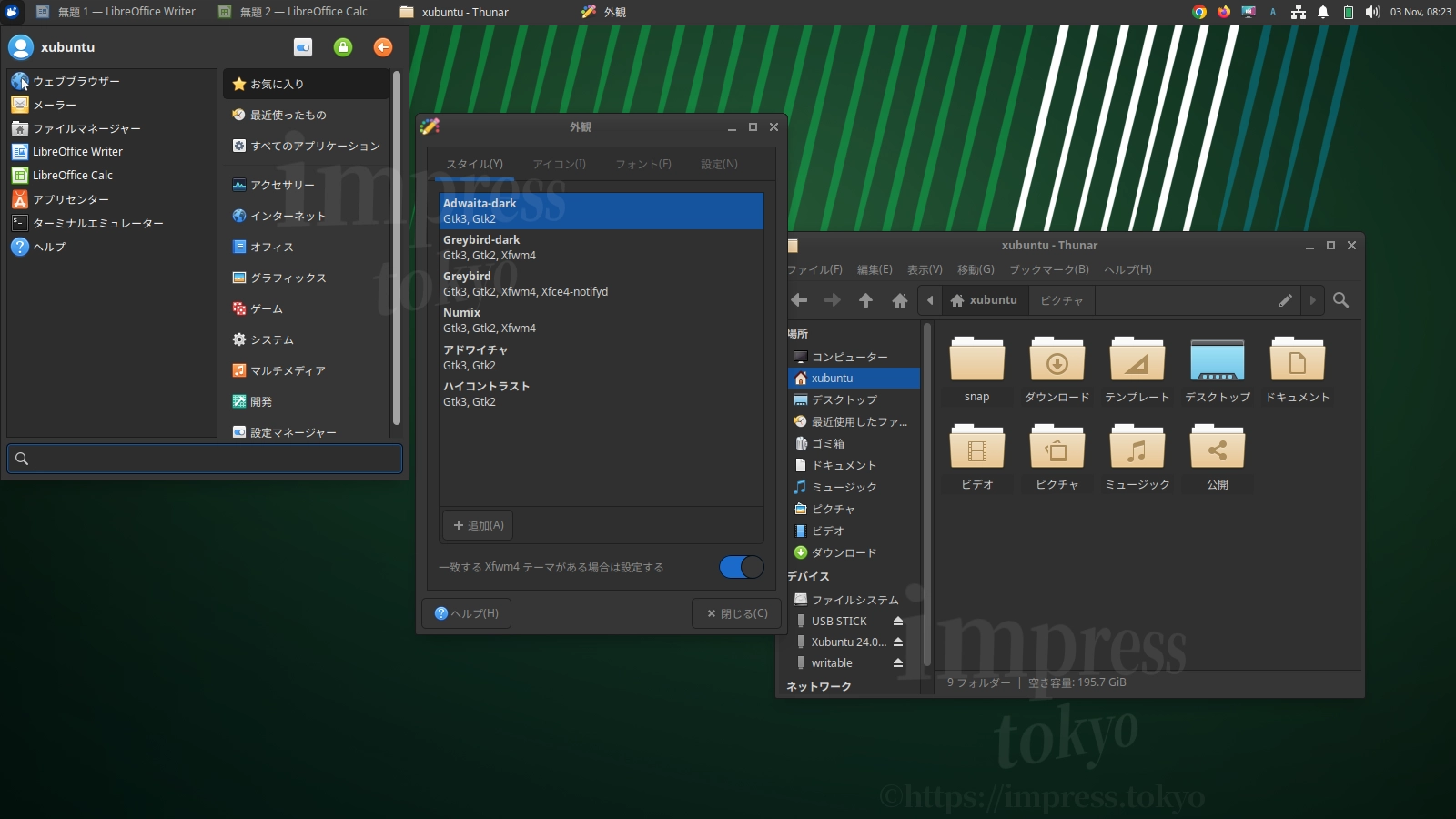Select コンピューター in Thunar sidebar
This screenshot has width=1456, height=819.
[x=854, y=357]
